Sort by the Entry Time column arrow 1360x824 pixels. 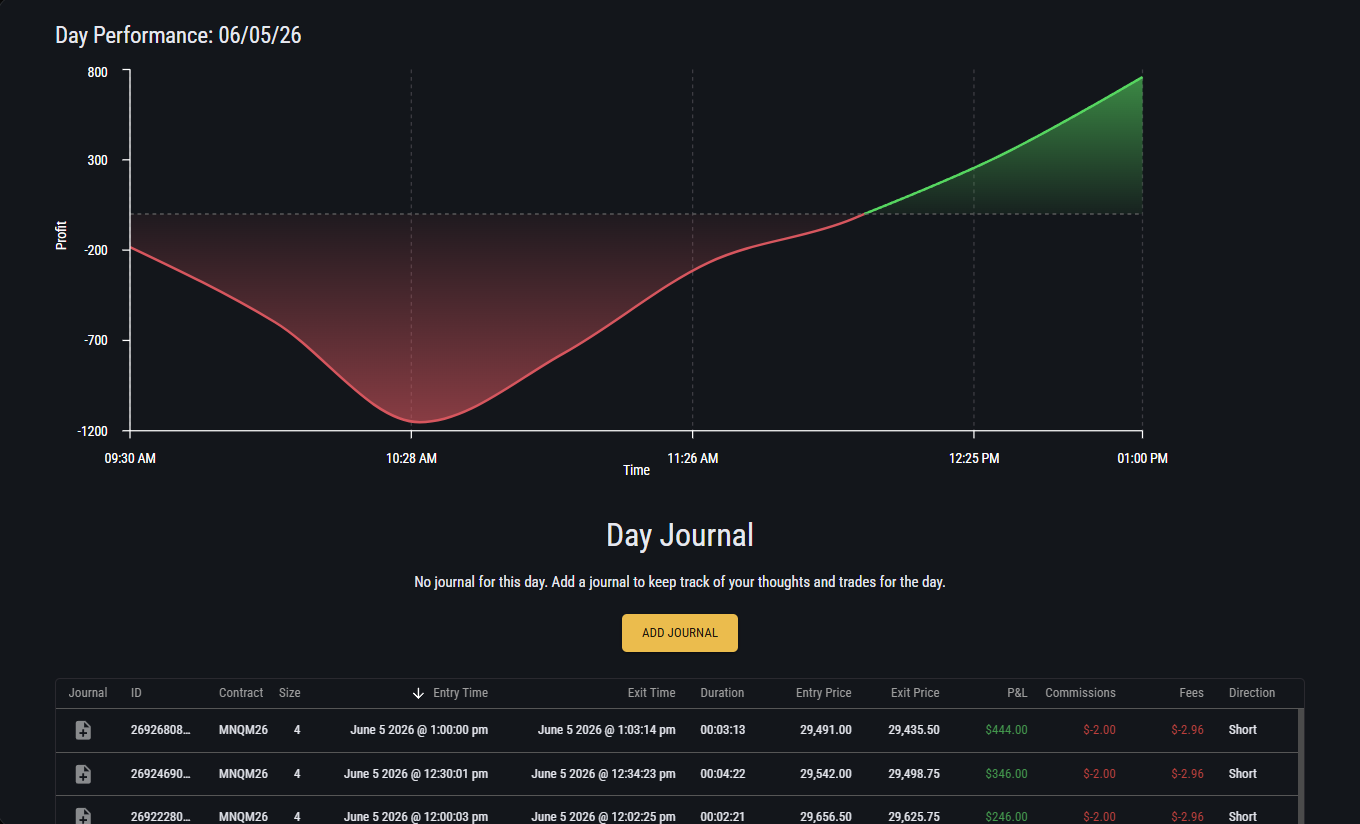(418, 693)
